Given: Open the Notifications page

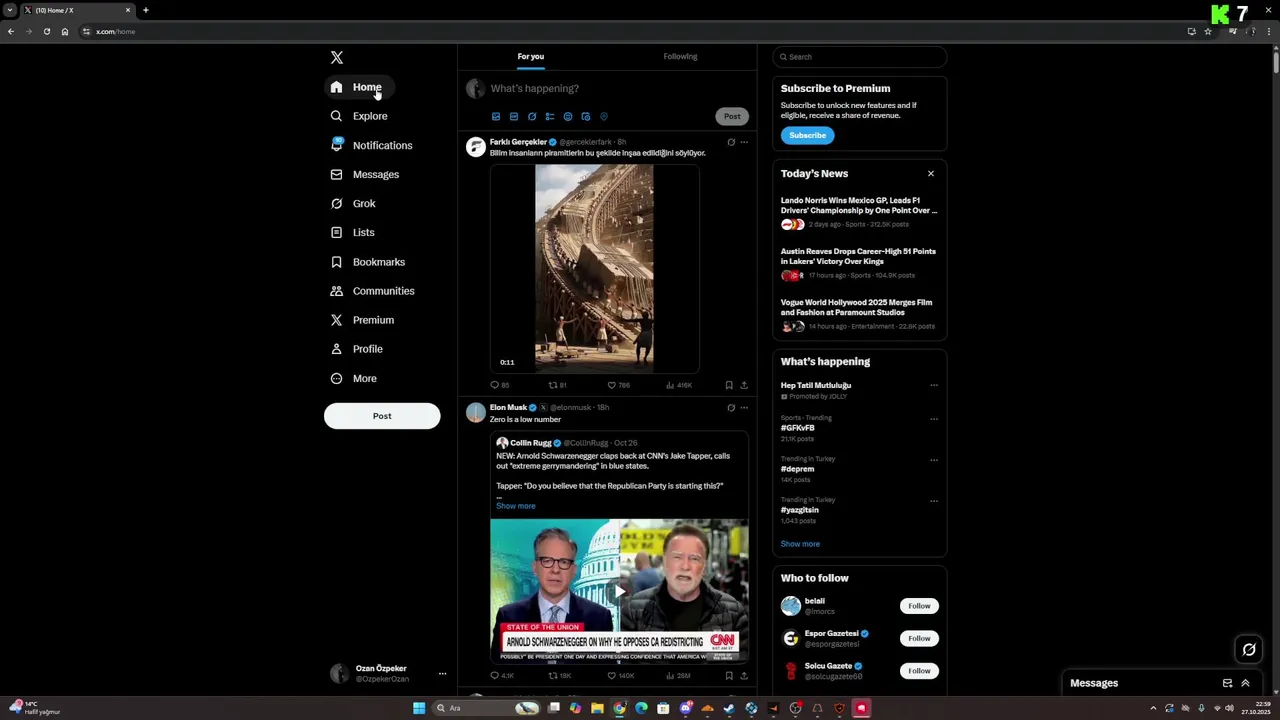Looking at the screenshot, I should click(371, 145).
